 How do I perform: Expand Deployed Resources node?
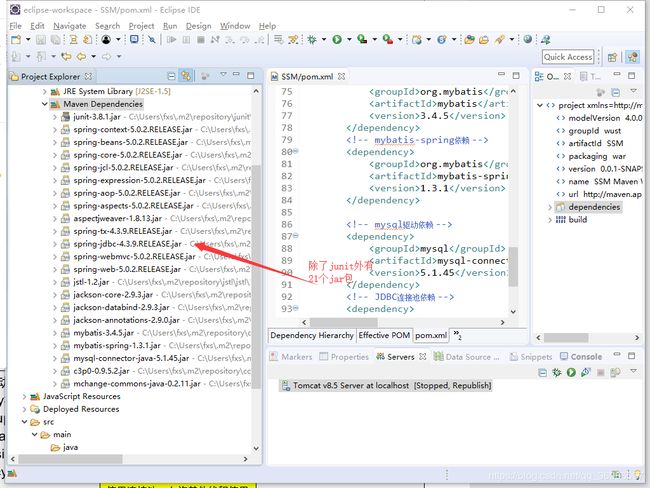click(x=24, y=410)
